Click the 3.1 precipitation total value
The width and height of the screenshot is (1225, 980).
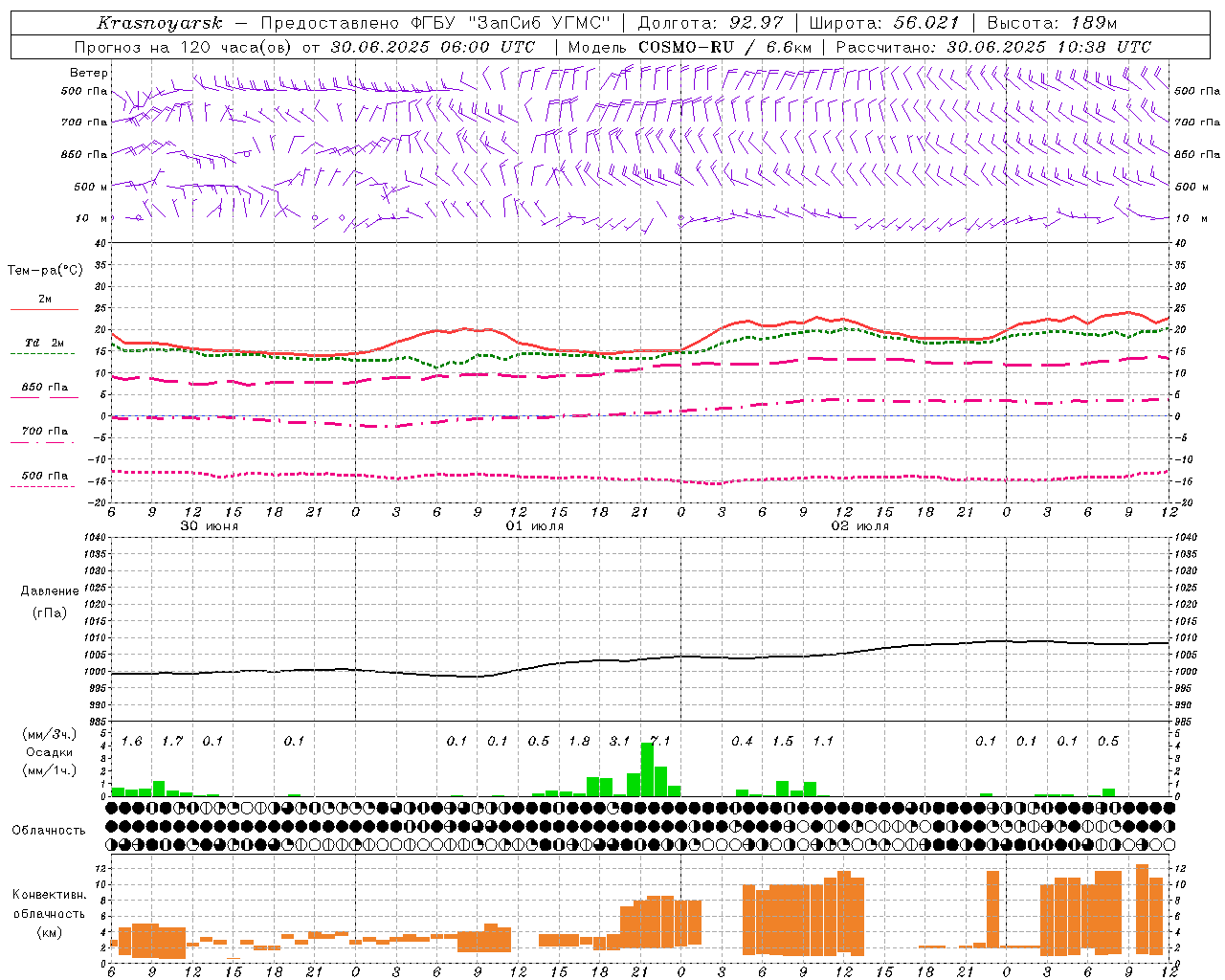pos(619,741)
